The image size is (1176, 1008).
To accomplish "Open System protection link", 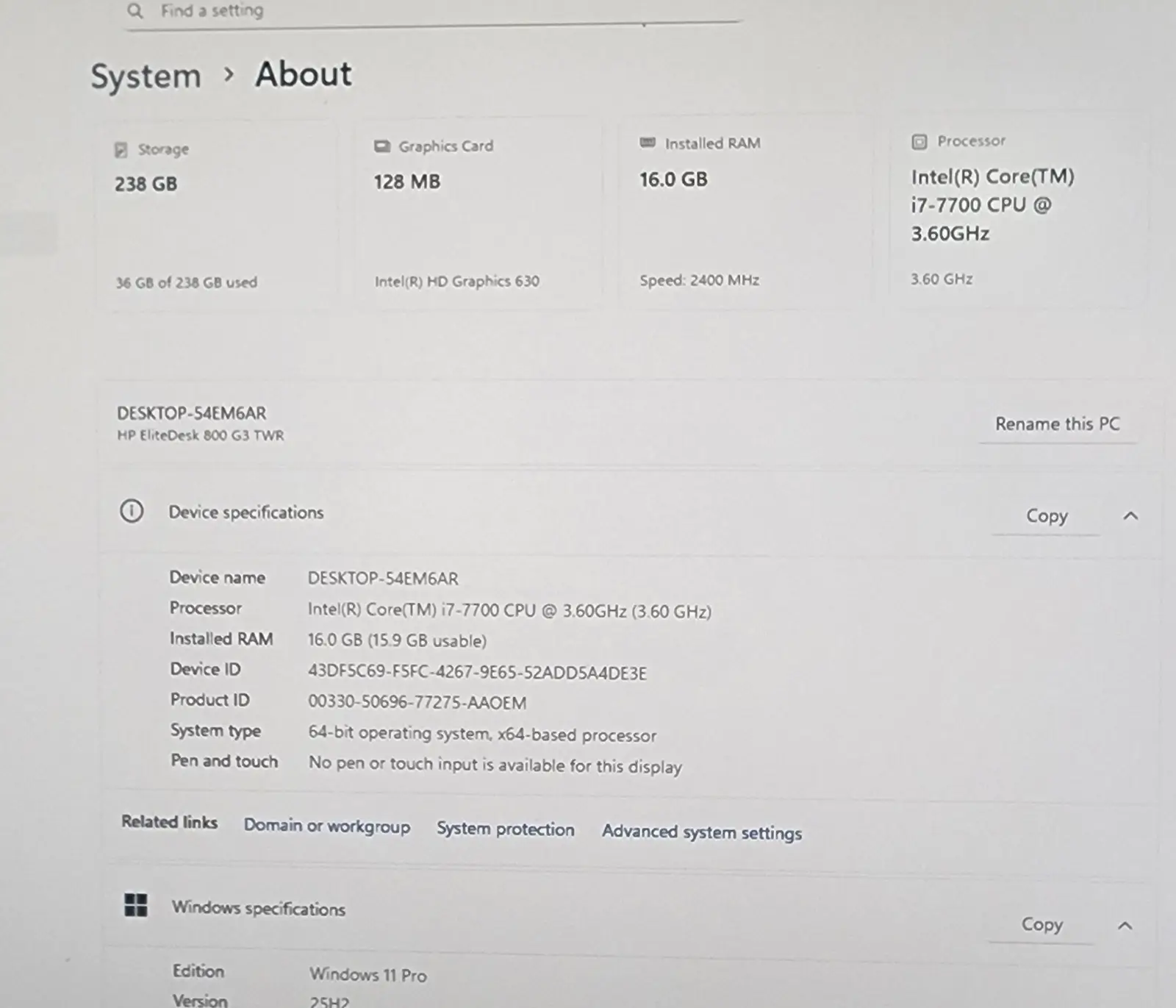I will (506, 829).
